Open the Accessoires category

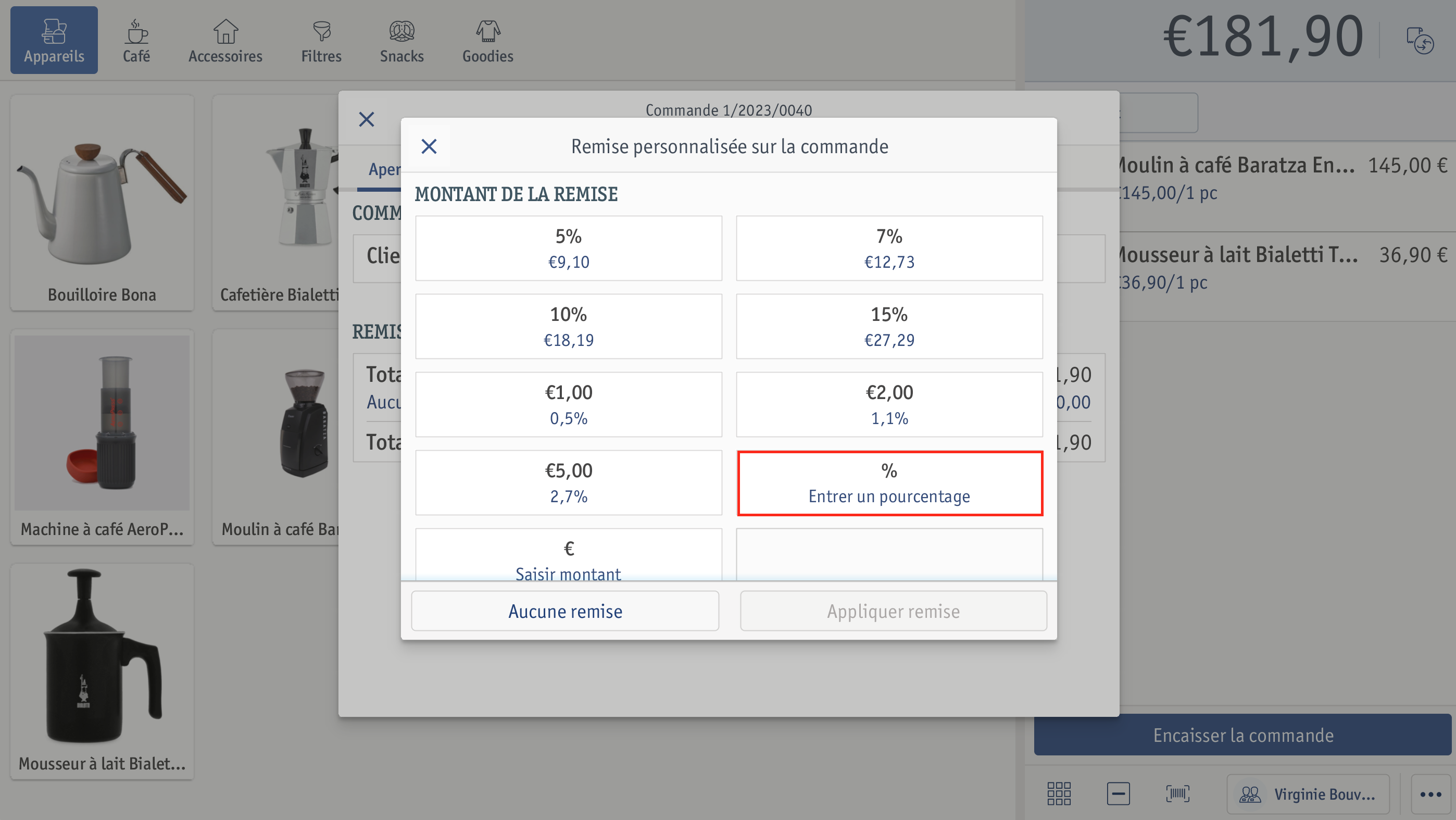pyautogui.click(x=225, y=40)
